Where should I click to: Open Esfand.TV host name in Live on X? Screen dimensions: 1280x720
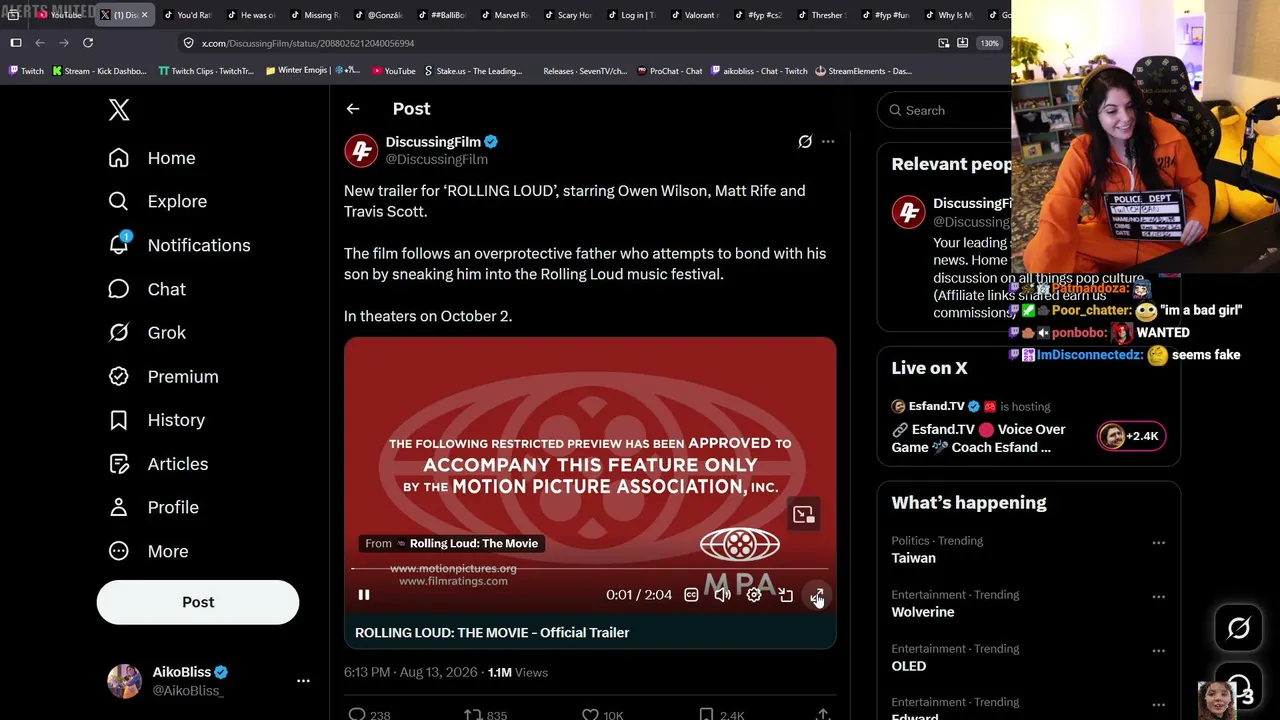(936, 407)
